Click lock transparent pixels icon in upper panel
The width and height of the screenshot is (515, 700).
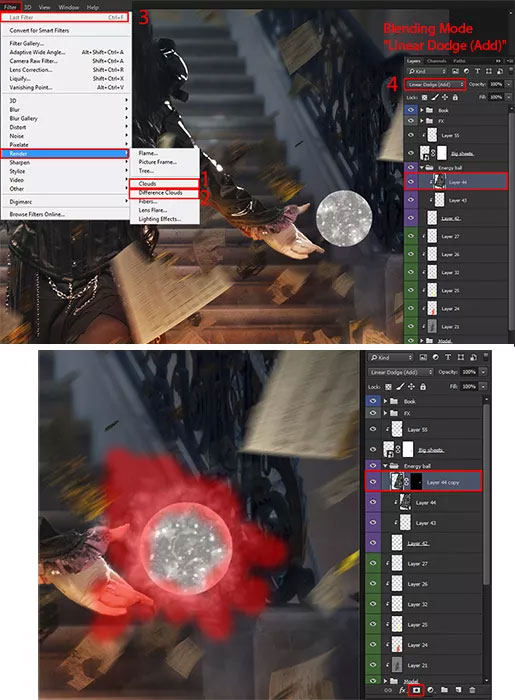click(x=424, y=97)
